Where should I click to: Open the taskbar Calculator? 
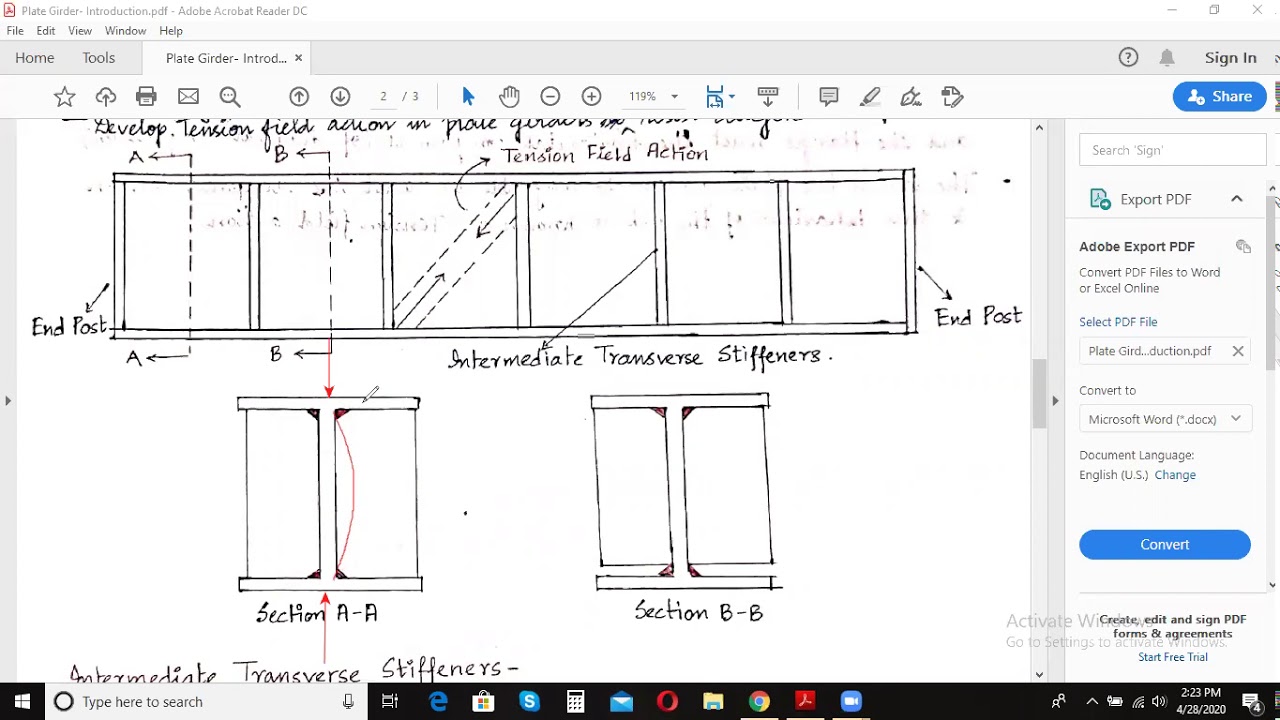(575, 702)
